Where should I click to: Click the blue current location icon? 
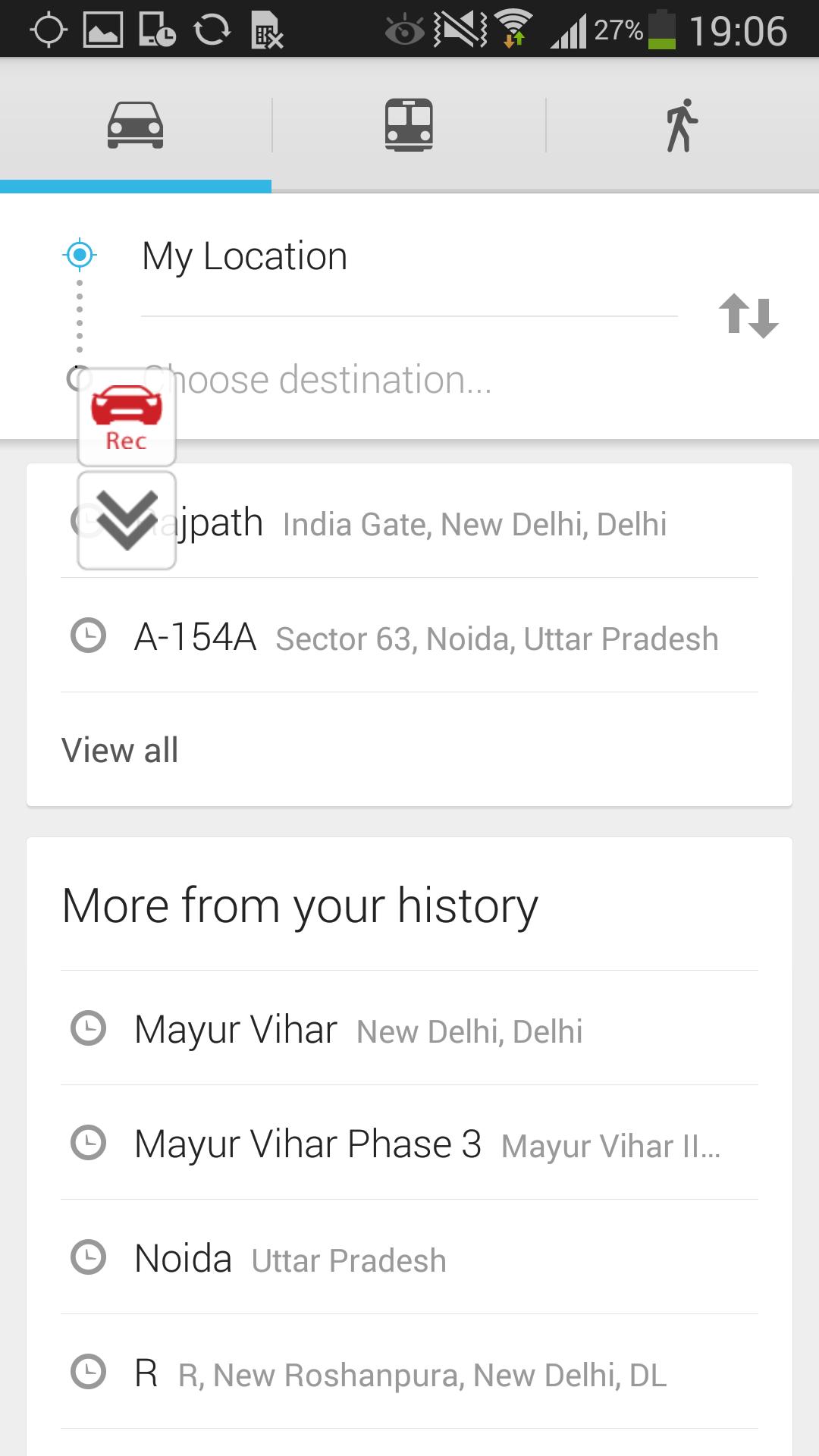[x=80, y=255]
